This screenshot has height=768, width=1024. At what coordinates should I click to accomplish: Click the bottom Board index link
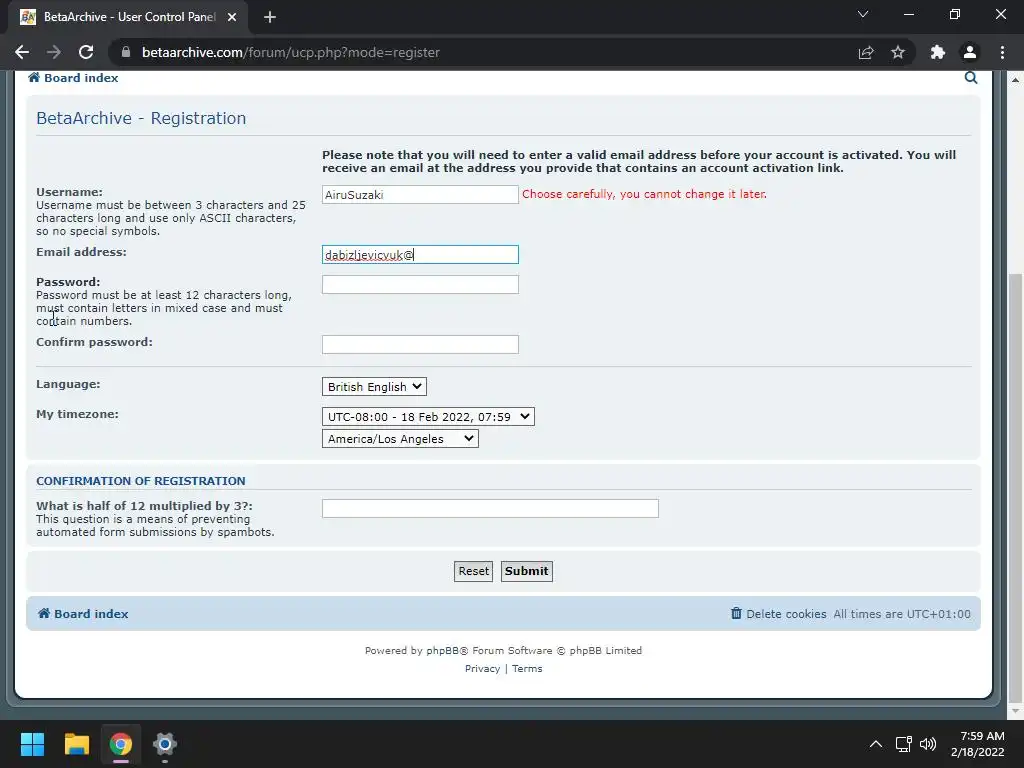(x=83, y=614)
